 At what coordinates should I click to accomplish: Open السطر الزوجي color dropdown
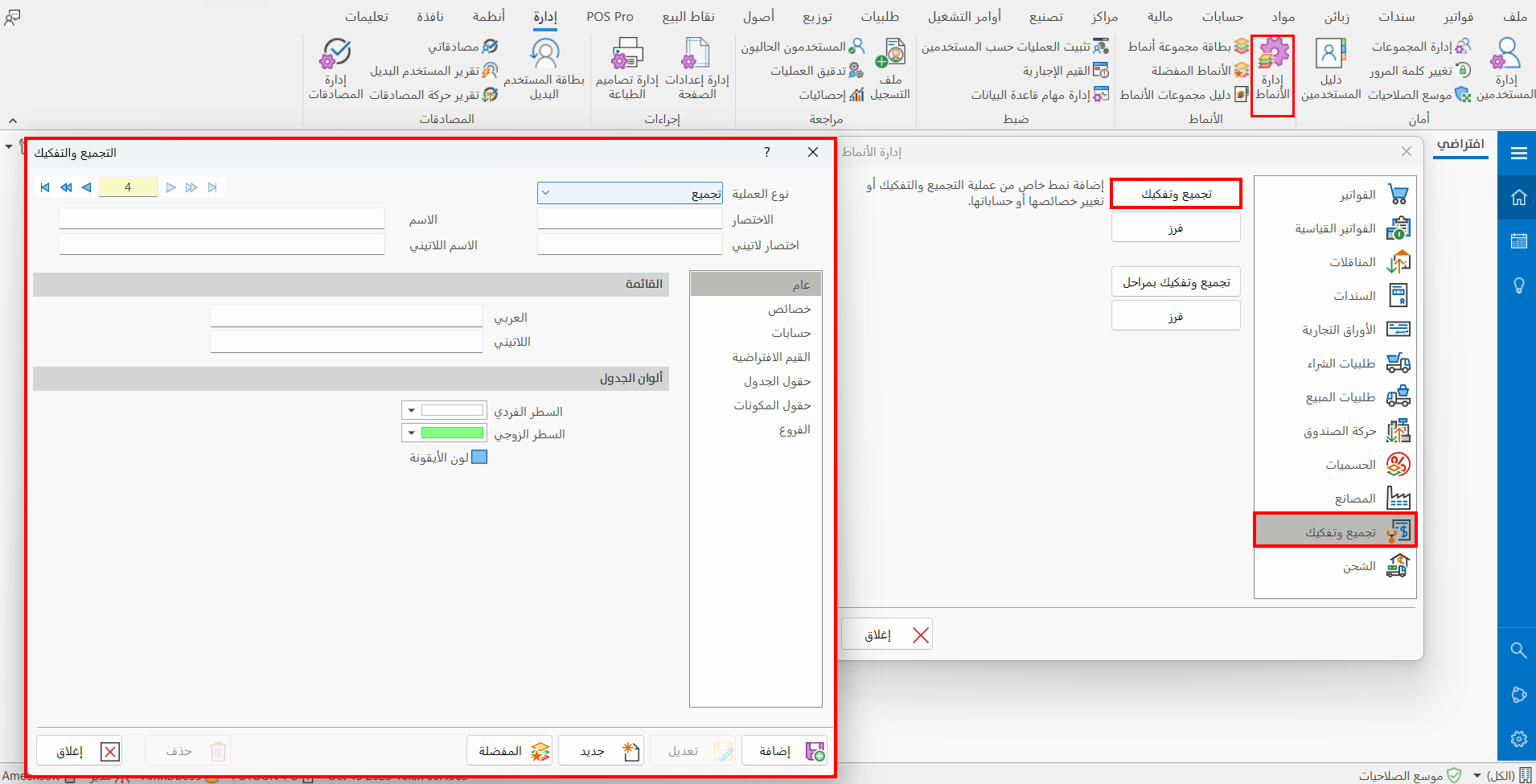[411, 433]
